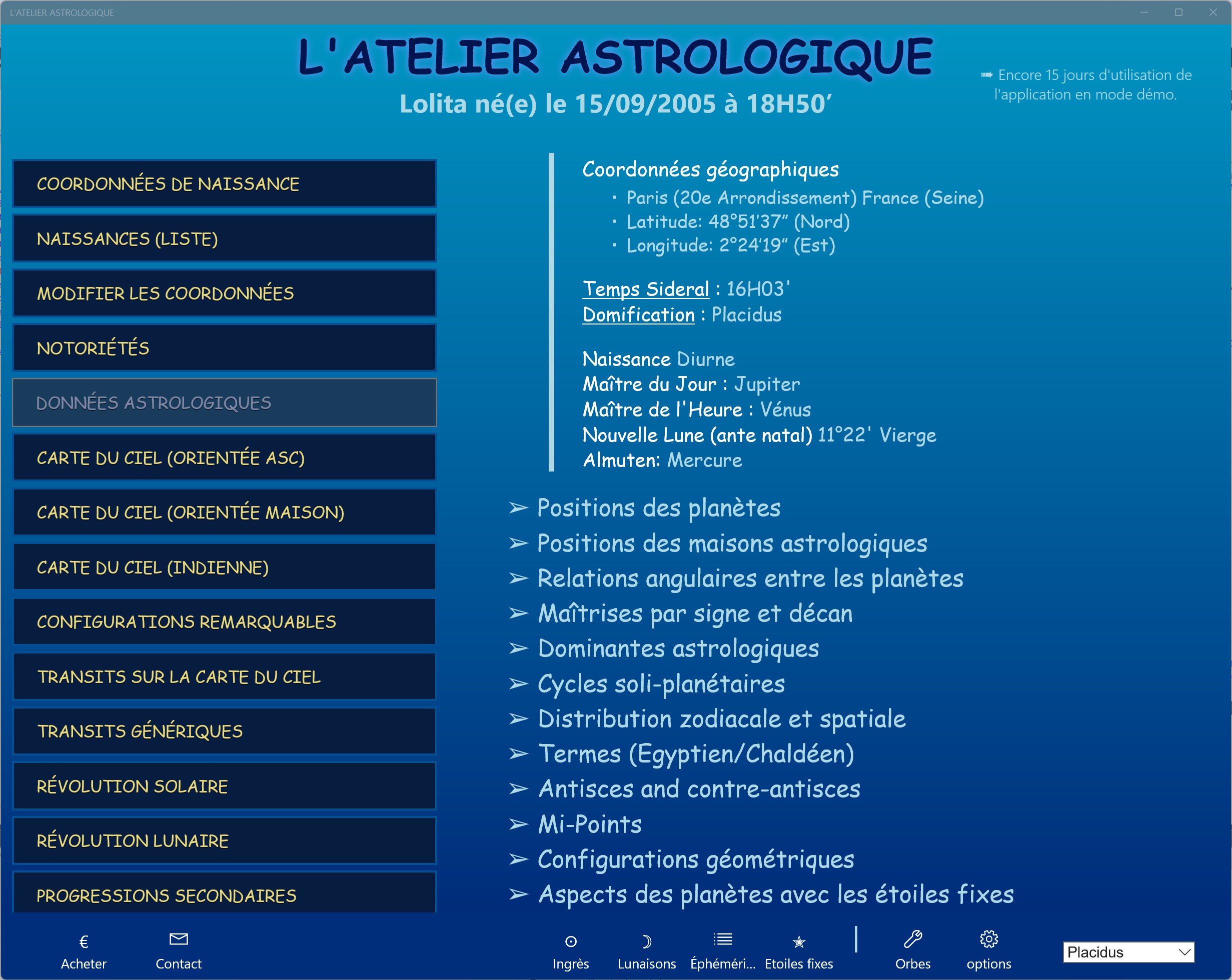Click the Acheter euro icon

[x=84, y=941]
